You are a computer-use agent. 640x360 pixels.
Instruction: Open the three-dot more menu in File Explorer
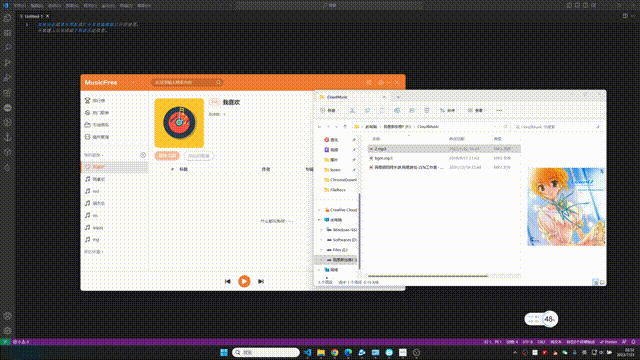coord(499,110)
